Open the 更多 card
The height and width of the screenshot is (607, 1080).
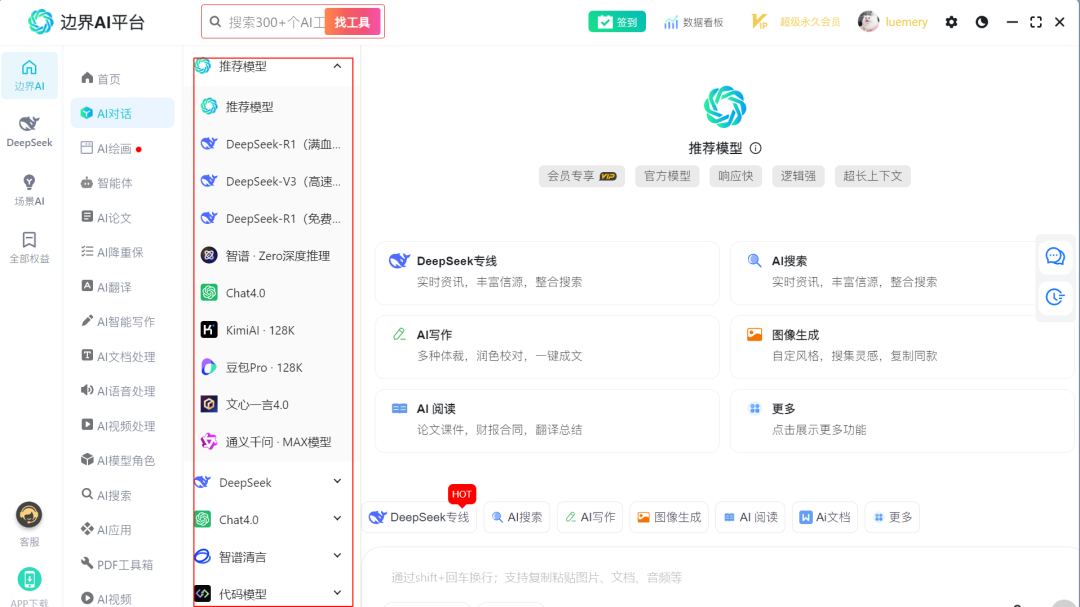[x=902, y=420]
